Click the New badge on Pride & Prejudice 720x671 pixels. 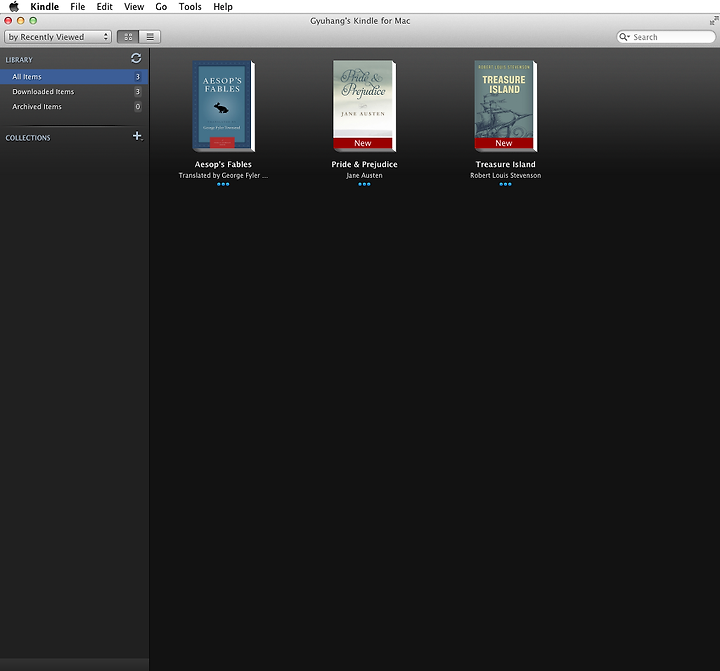[363, 143]
